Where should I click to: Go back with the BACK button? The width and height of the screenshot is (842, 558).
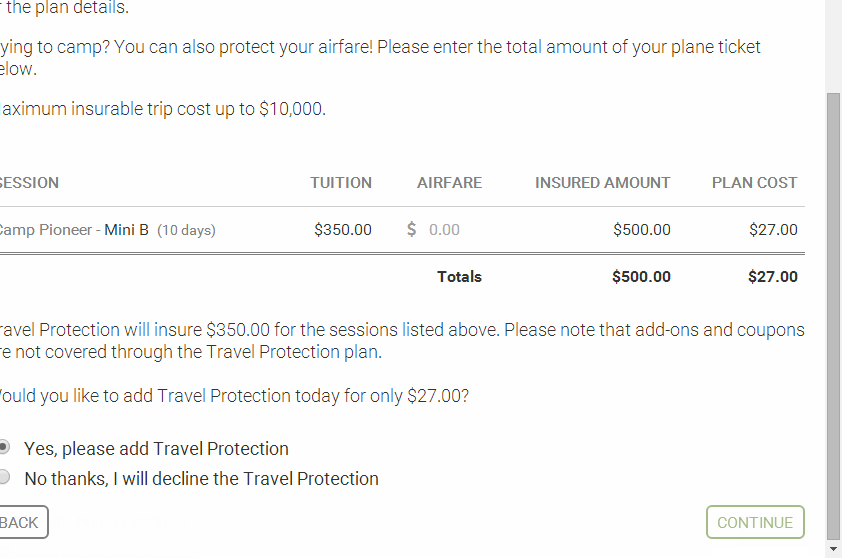pyautogui.click(x=20, y=522)
